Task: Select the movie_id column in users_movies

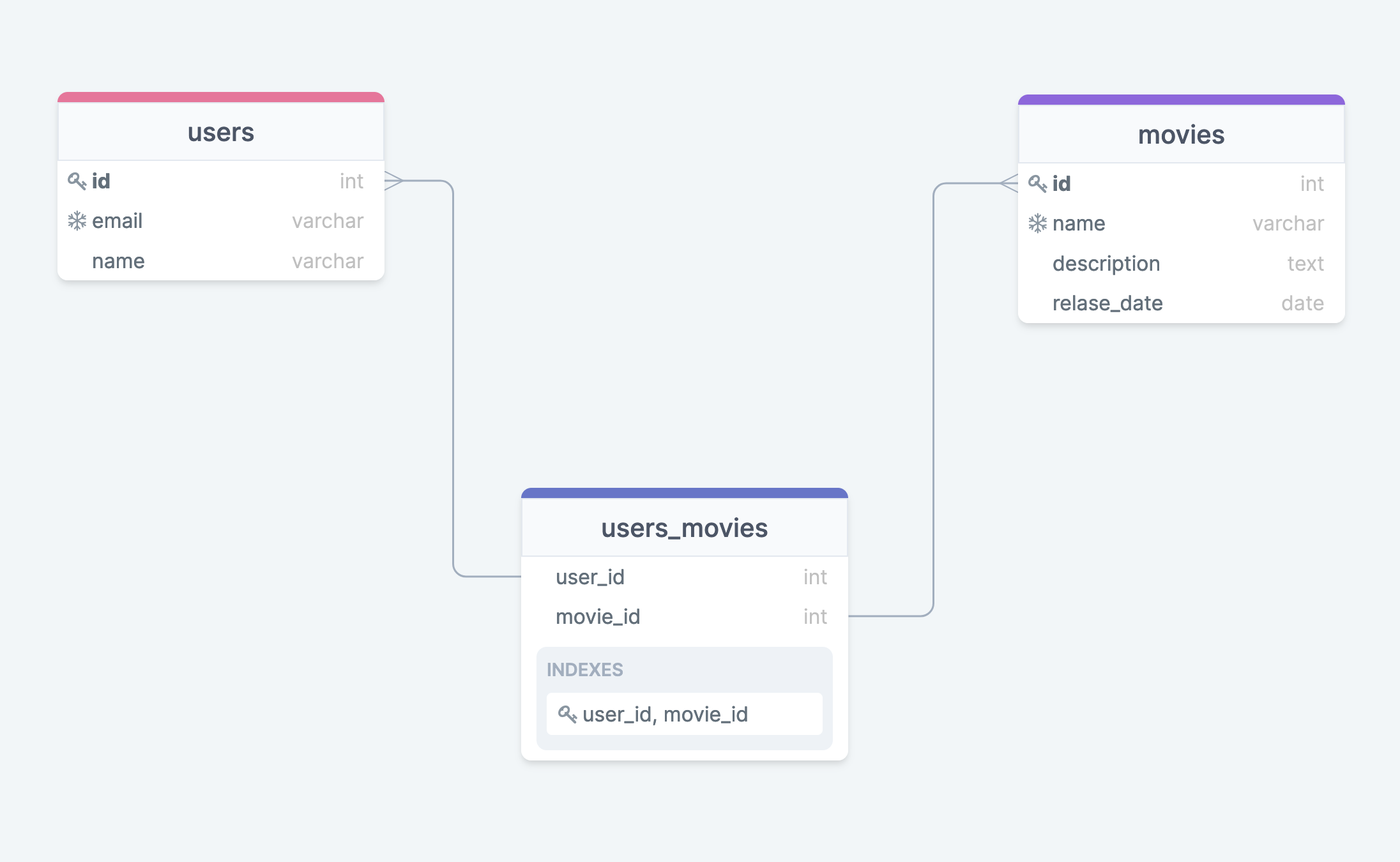Action: [685, 617]
